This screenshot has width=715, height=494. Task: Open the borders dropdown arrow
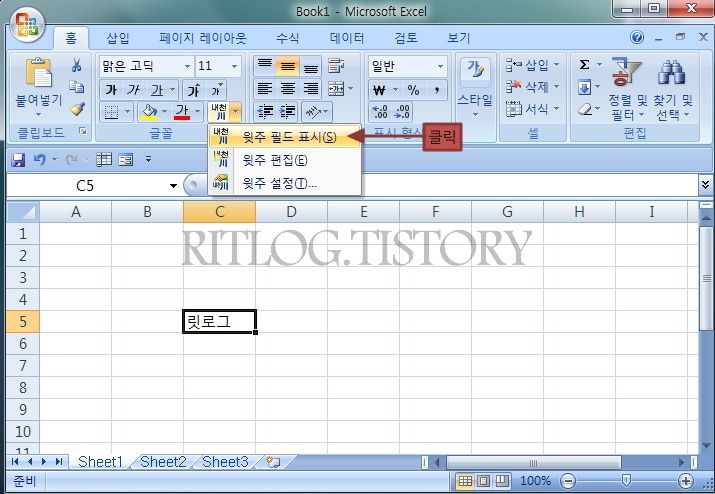(x=127, y=111)
